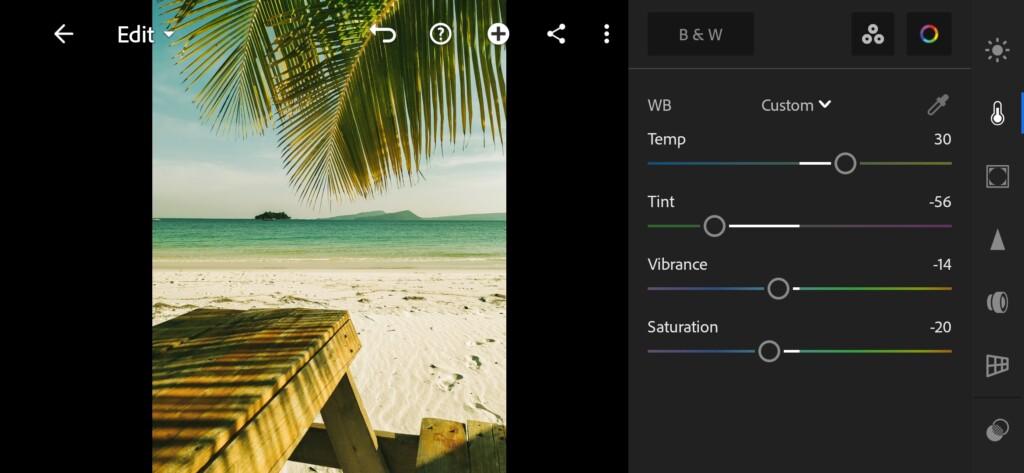Tap the beach photo preview

point(329,236)
